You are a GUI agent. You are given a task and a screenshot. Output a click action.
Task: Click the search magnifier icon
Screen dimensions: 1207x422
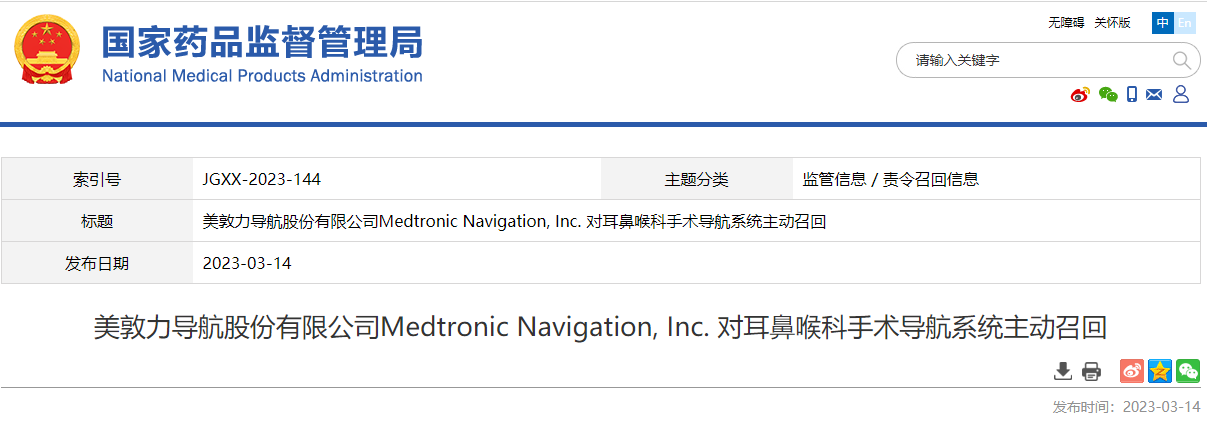(x=1182, y=60)
